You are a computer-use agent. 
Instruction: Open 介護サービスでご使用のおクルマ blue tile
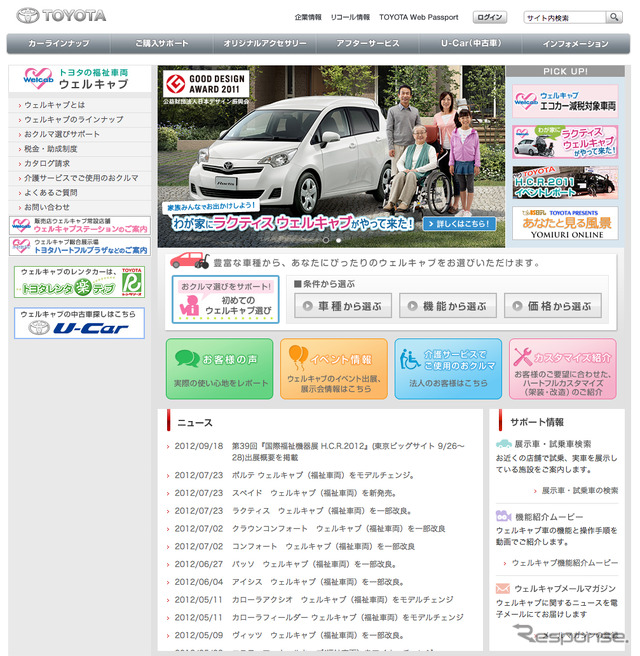[448, 369]
